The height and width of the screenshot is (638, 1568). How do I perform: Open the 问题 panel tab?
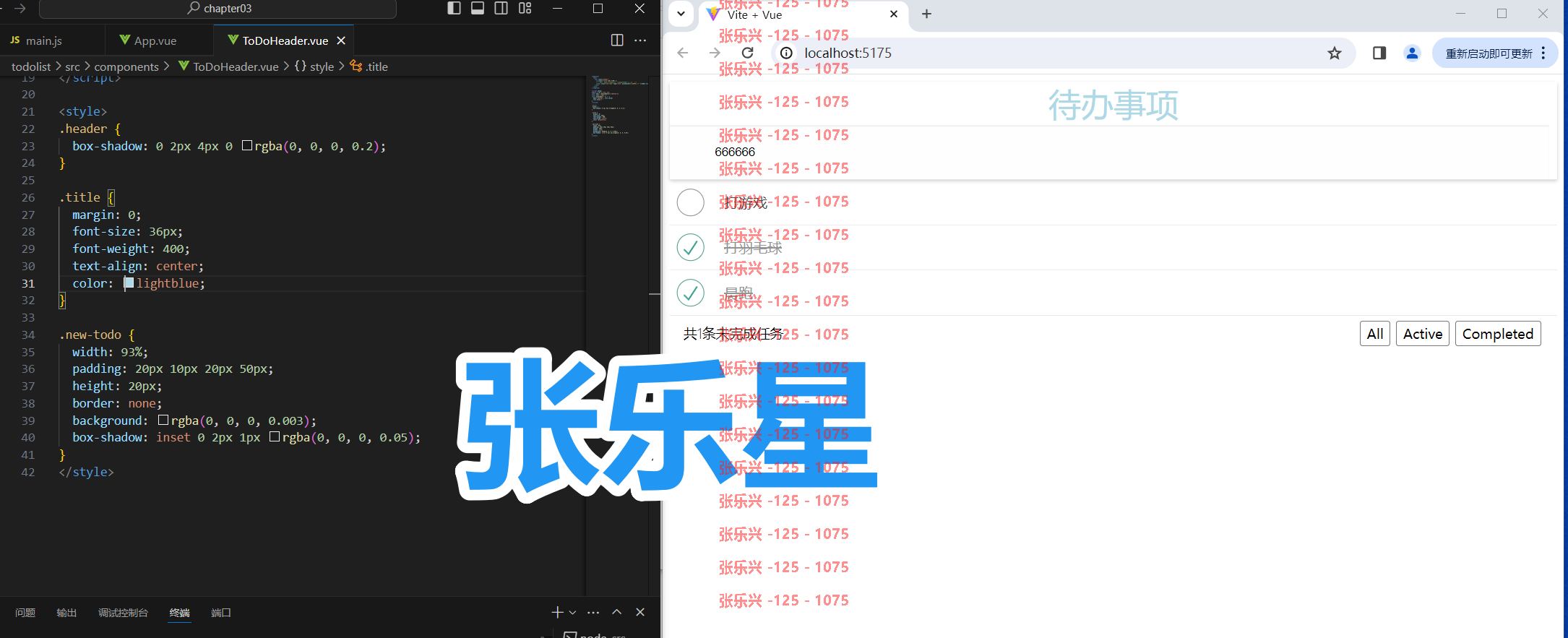tap(25, 613)
